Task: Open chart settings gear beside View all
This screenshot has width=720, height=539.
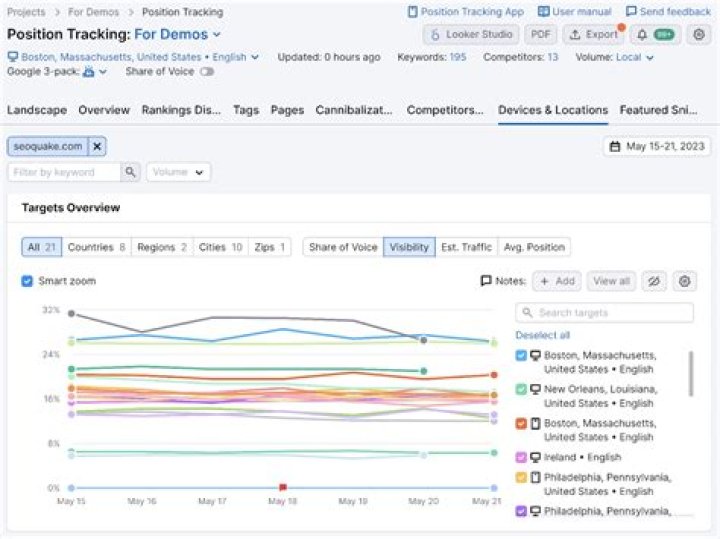Action: click(x=684, y=281)
